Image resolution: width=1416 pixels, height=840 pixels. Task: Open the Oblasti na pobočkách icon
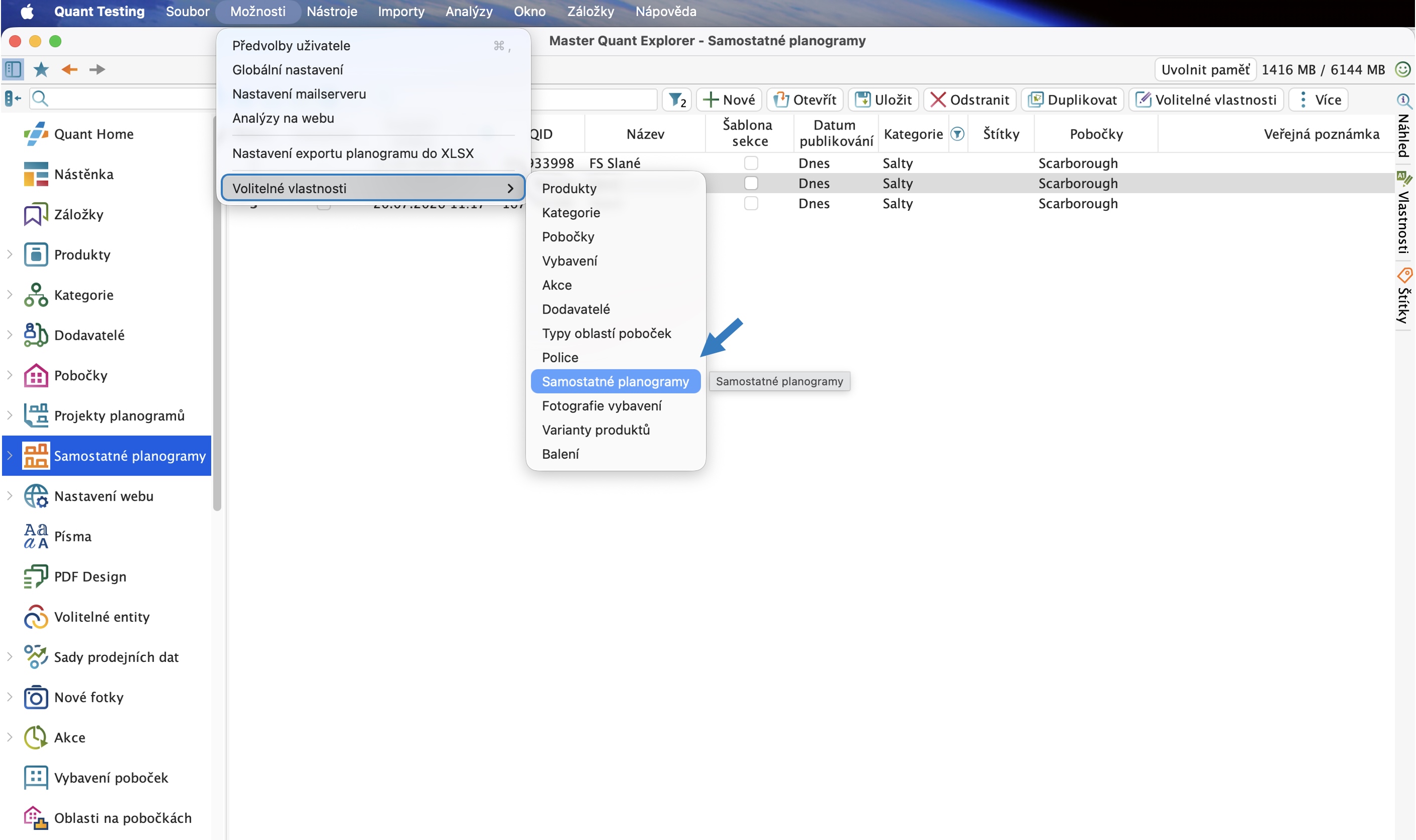[x=36, y=817]
